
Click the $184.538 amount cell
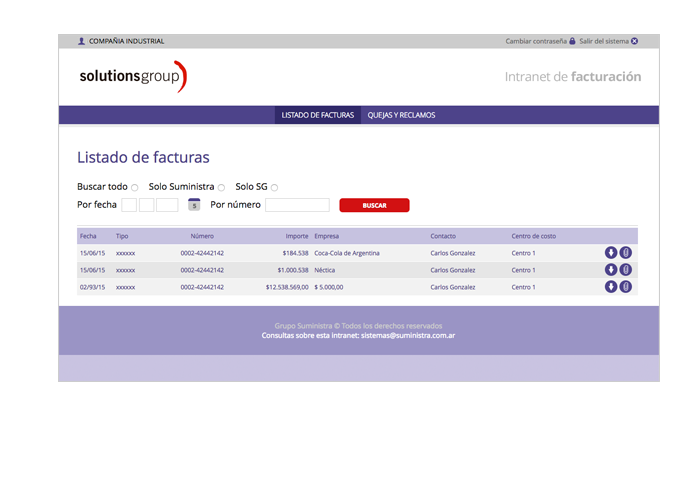pos(295,253)
